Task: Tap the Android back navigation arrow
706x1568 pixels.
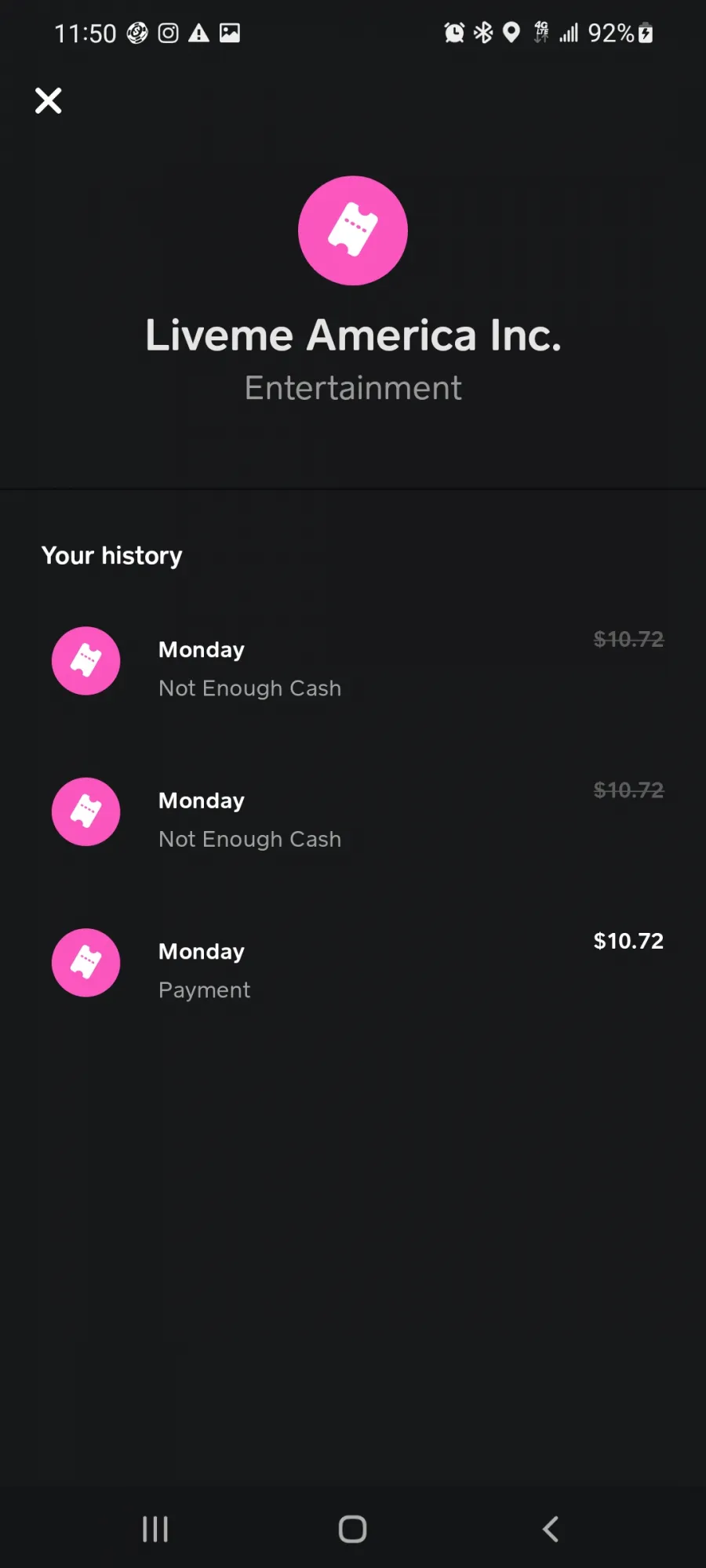Action: click(x=551, y=1529)
